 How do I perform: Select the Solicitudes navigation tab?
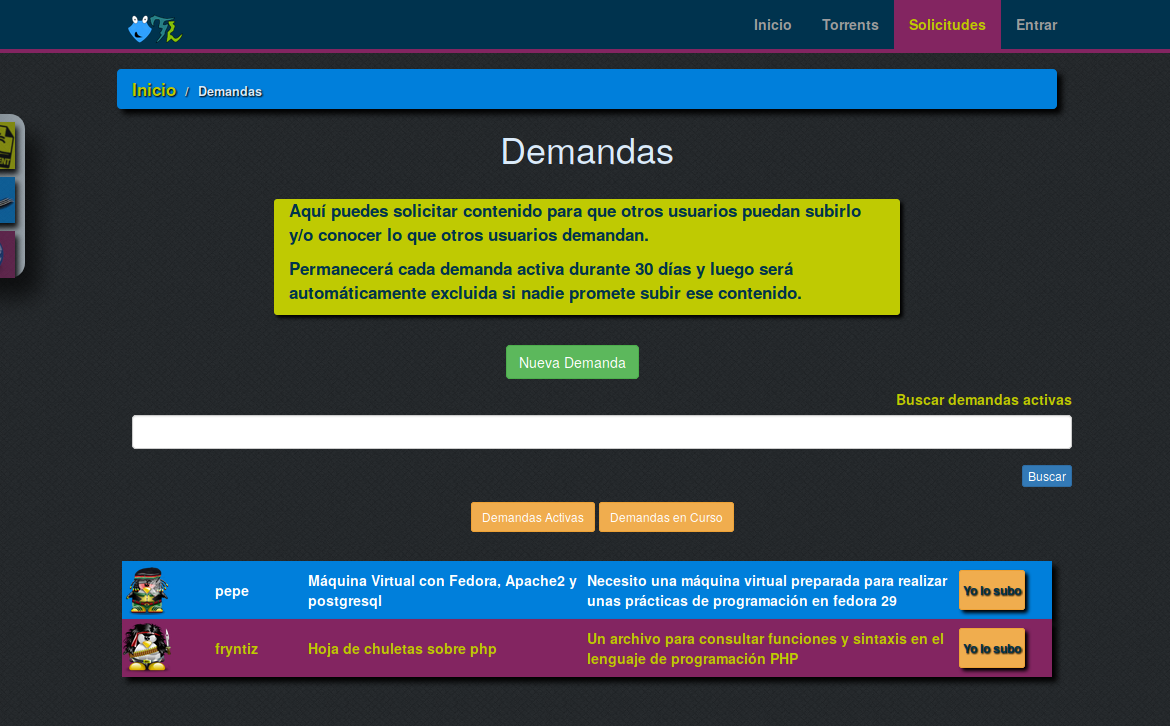coord(947,25)
